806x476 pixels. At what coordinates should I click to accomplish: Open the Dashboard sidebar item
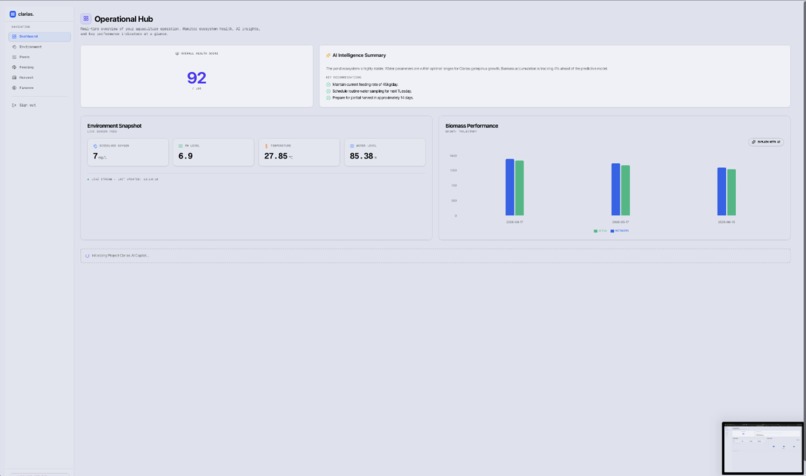40,36
